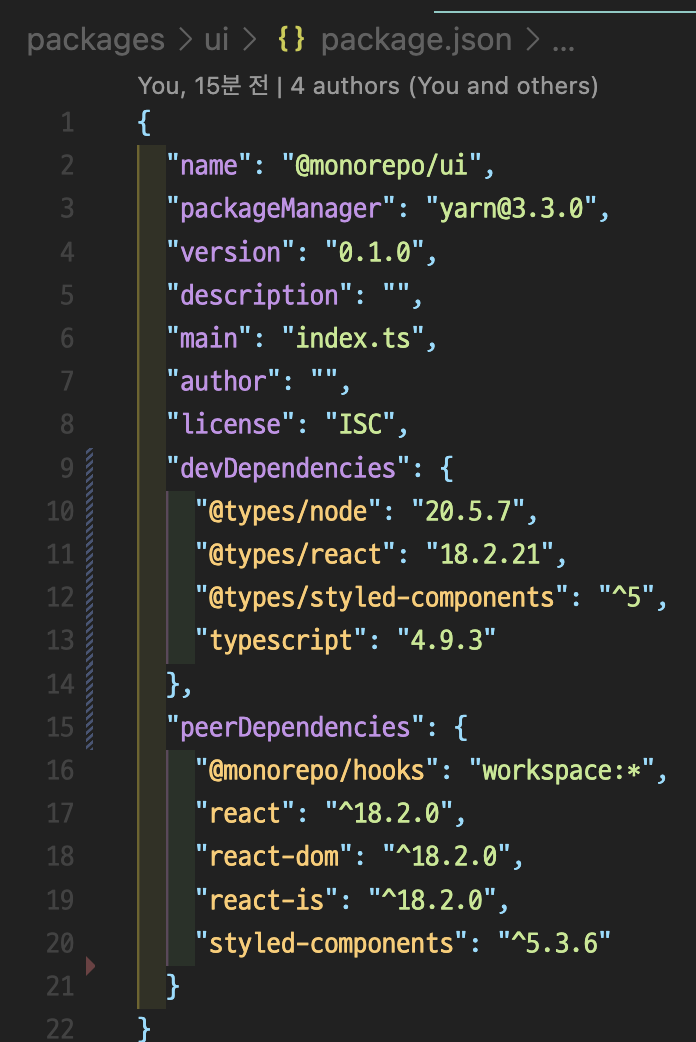Viewport: 696px width, 1042px height.
Task: Click the JSON braces file icon
Action: click(291, 39)
